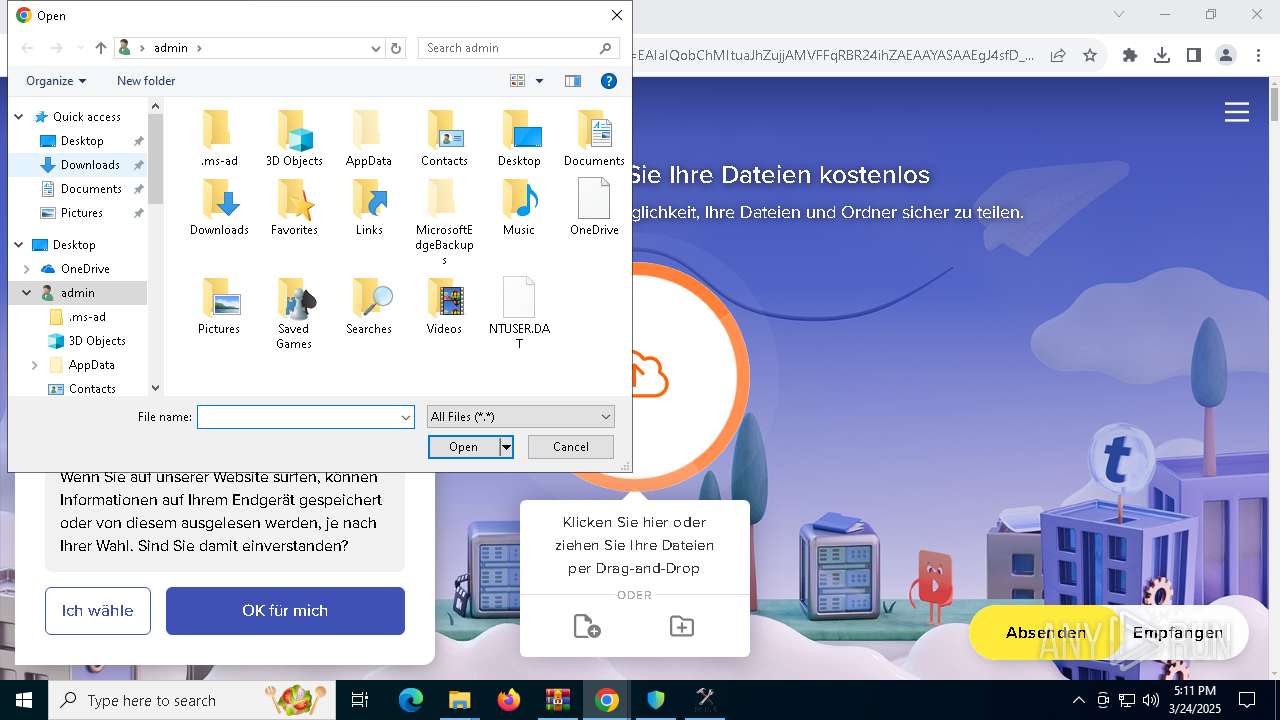The width and height of the screenshot is (1280, 720).
Task: Select the Pictures folder in file list
Action: 219,307
